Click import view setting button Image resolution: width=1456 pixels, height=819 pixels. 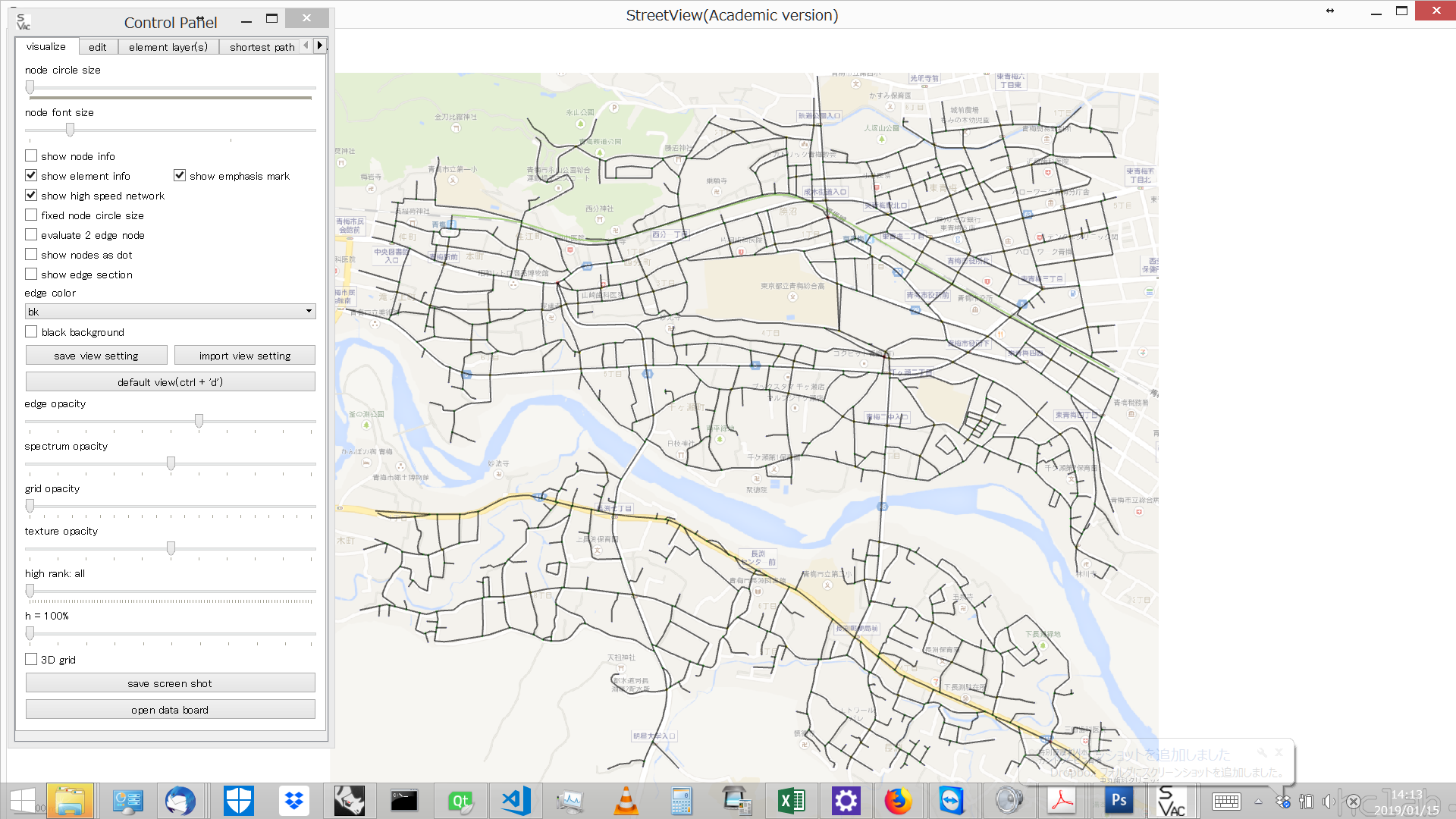[245, 356]
